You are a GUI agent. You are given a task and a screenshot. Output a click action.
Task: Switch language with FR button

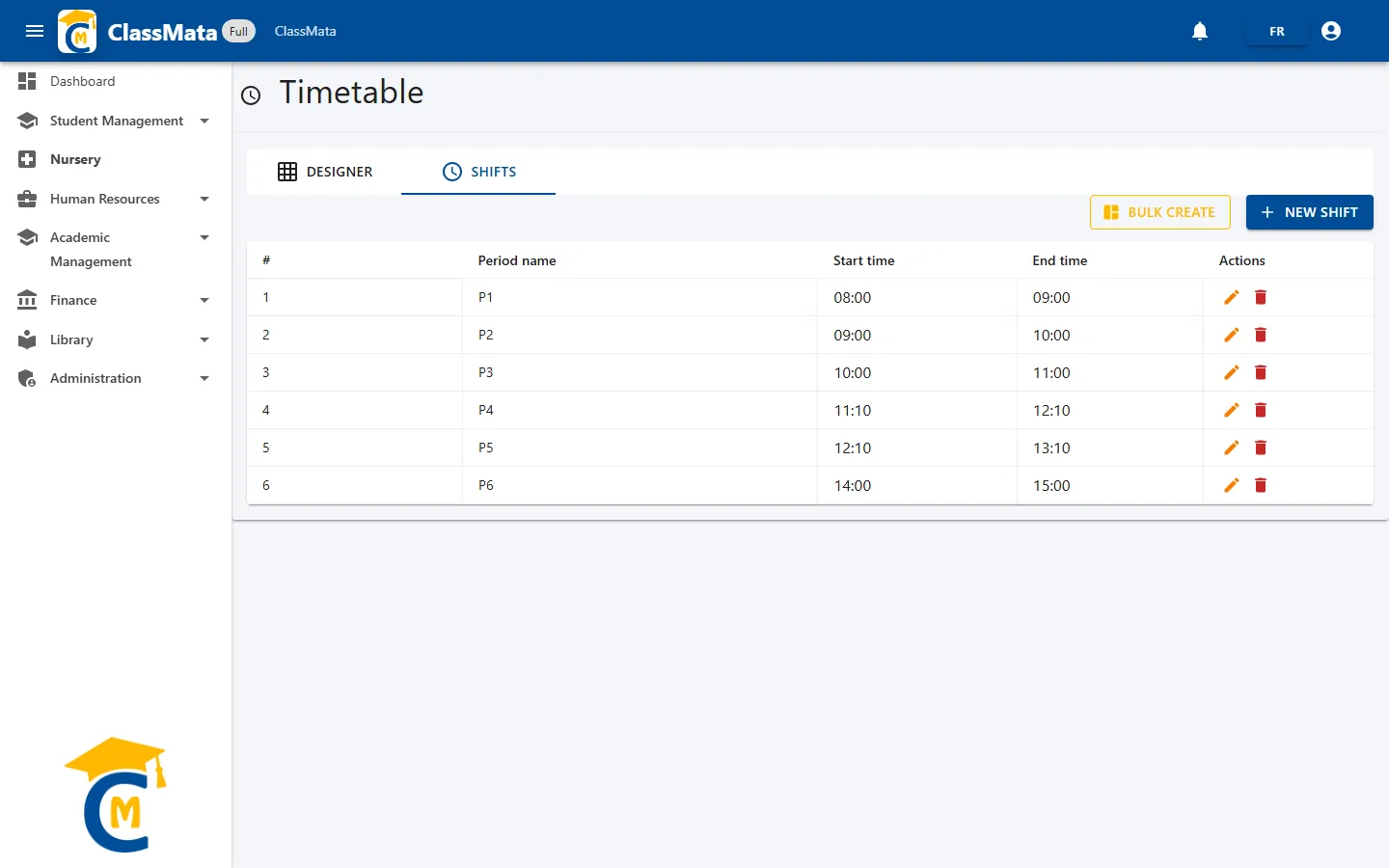(1277, 31)
